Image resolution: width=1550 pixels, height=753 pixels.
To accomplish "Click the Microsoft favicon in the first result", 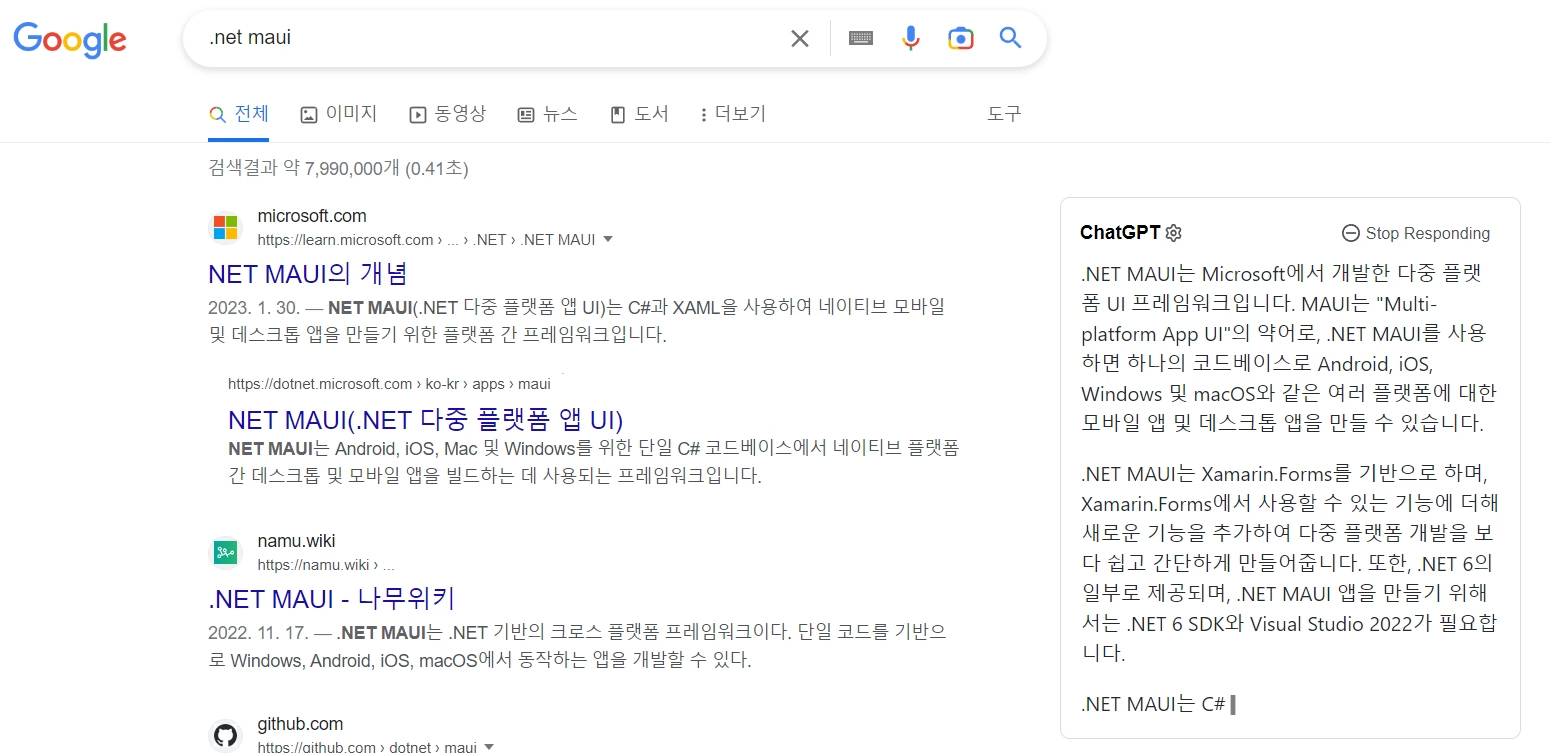I will (x=226, y=227).
